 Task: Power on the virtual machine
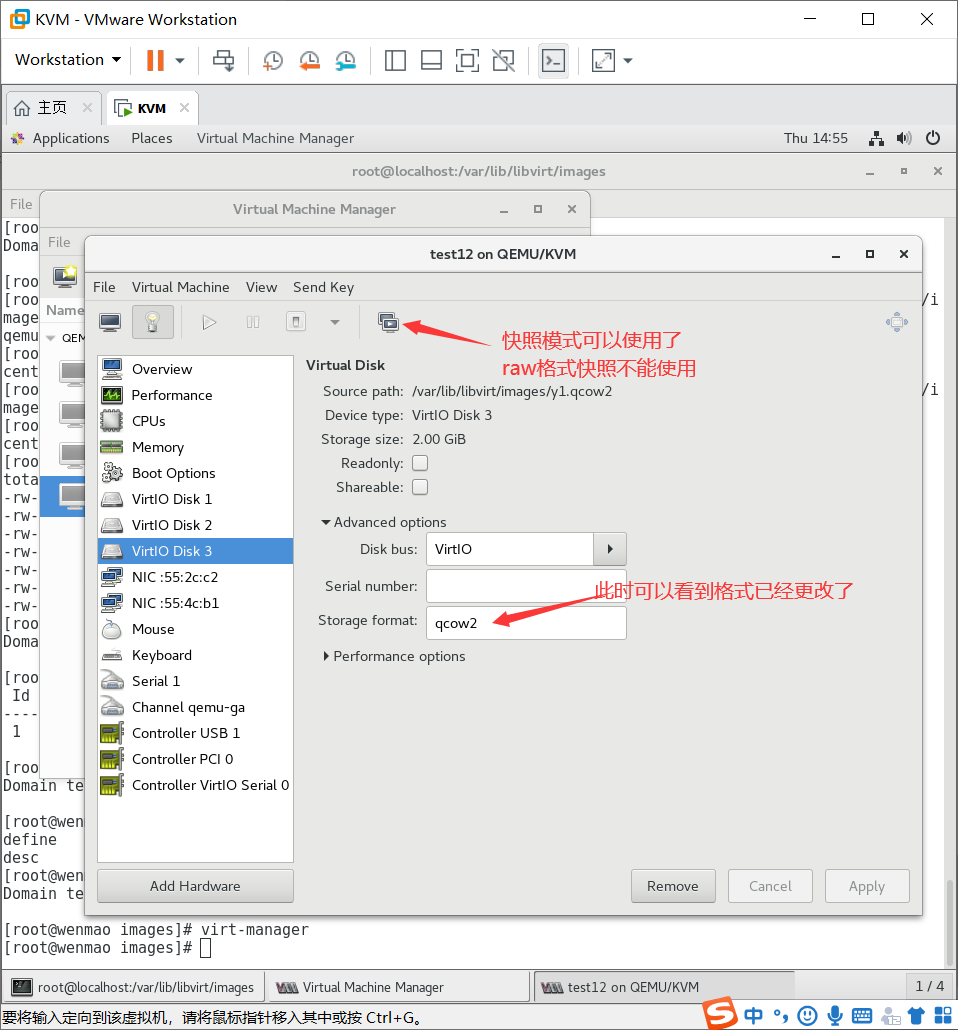pyautogui.click(x=209, y=323)
